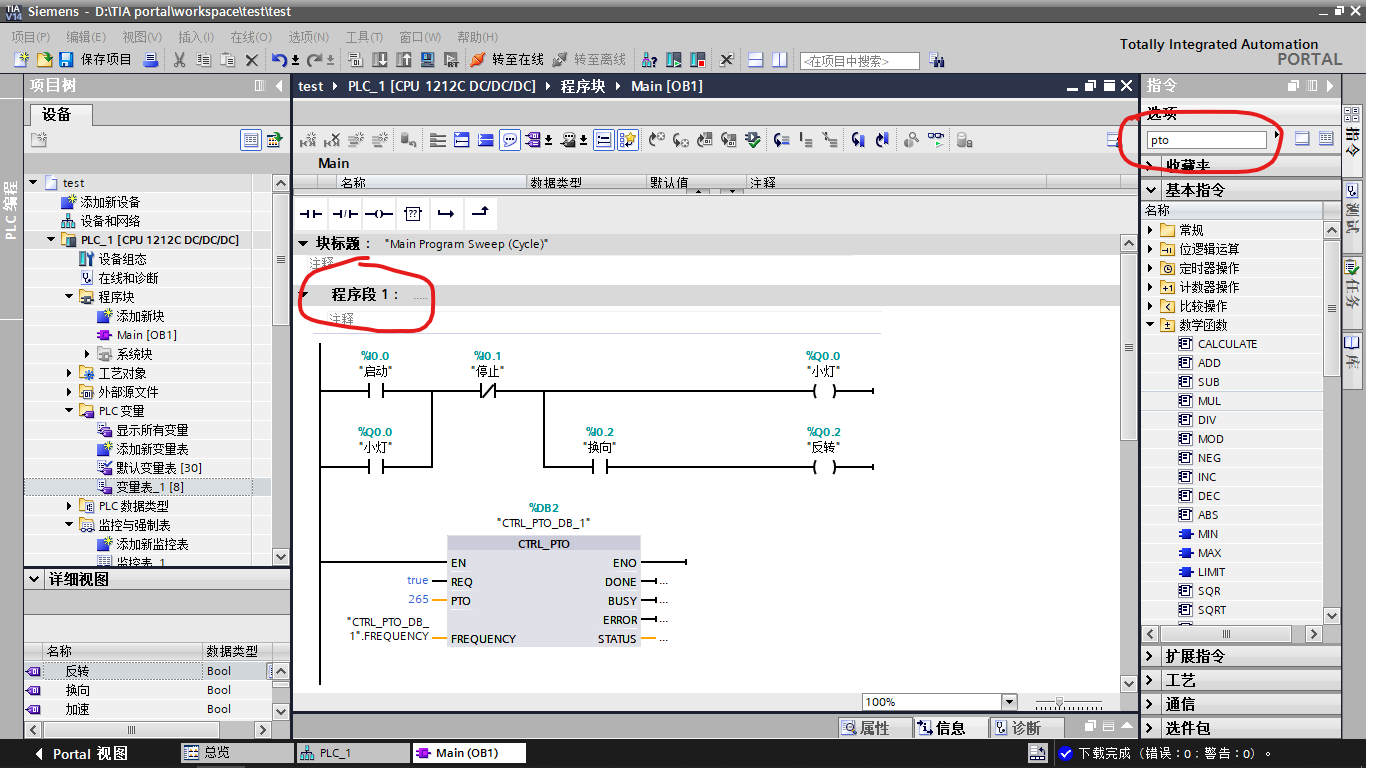Collapse the PLC_1 device node
The width and height of the screenshot is (1374, 776).
click(51, 240)
